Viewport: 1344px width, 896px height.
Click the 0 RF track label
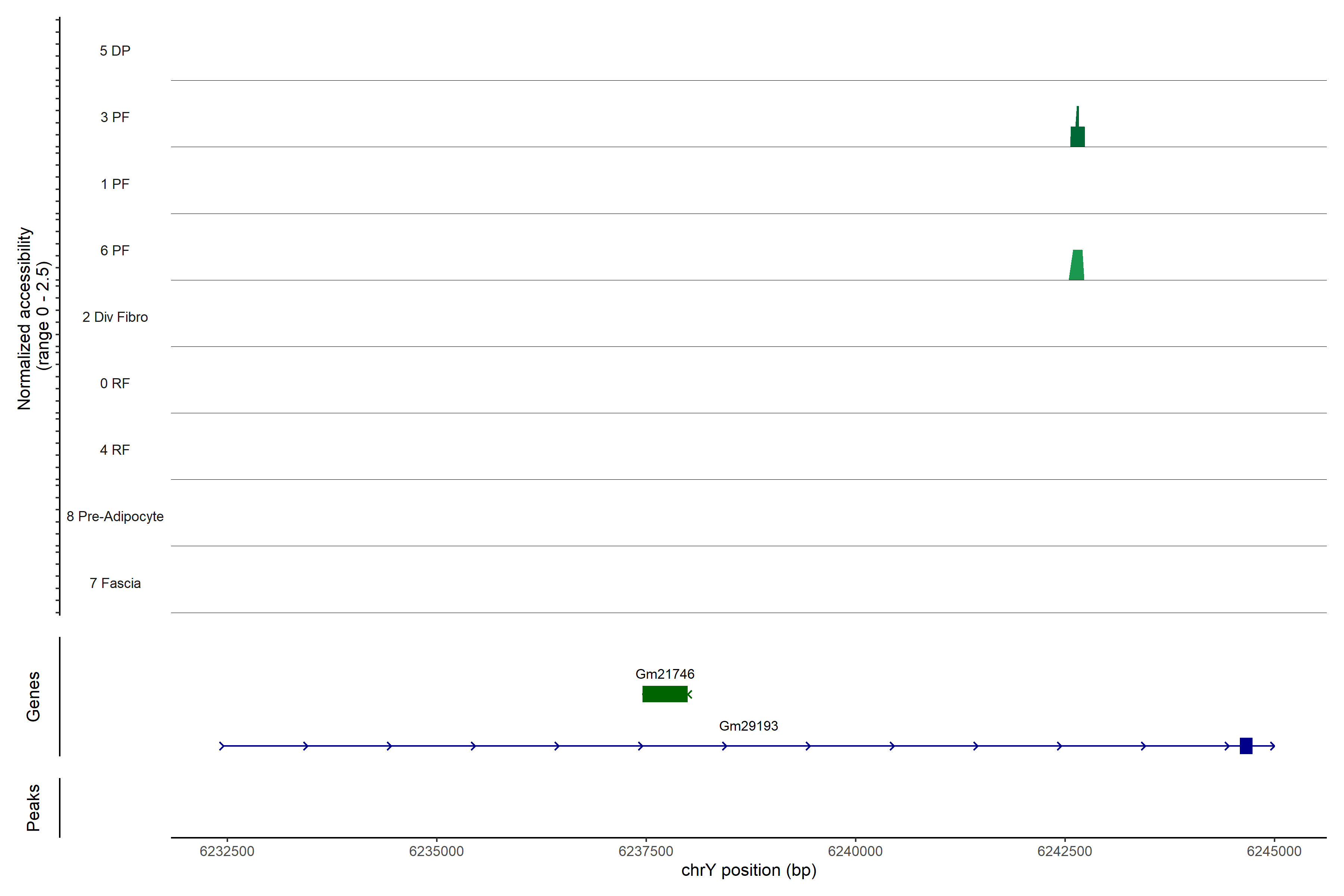(x=115, y=383)
